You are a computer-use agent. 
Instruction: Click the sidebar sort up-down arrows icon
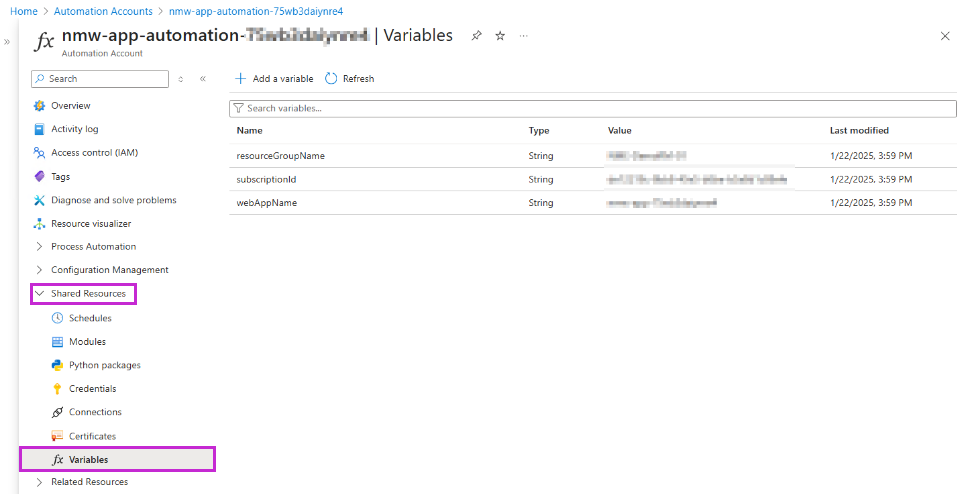tap(181, 79)
